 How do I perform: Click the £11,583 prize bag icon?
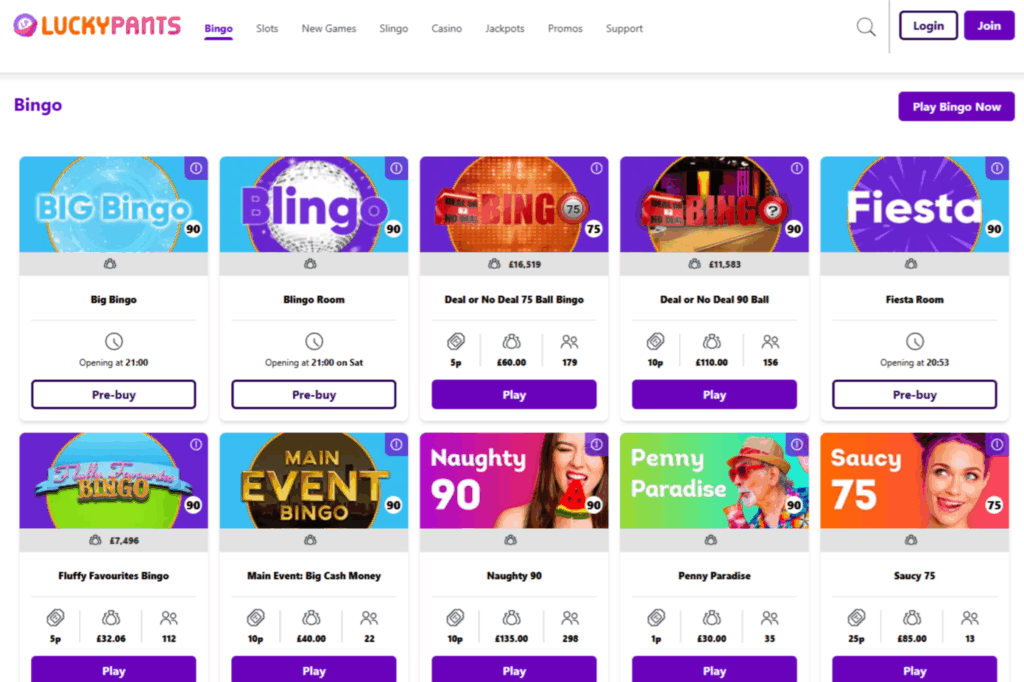(694, 263)
